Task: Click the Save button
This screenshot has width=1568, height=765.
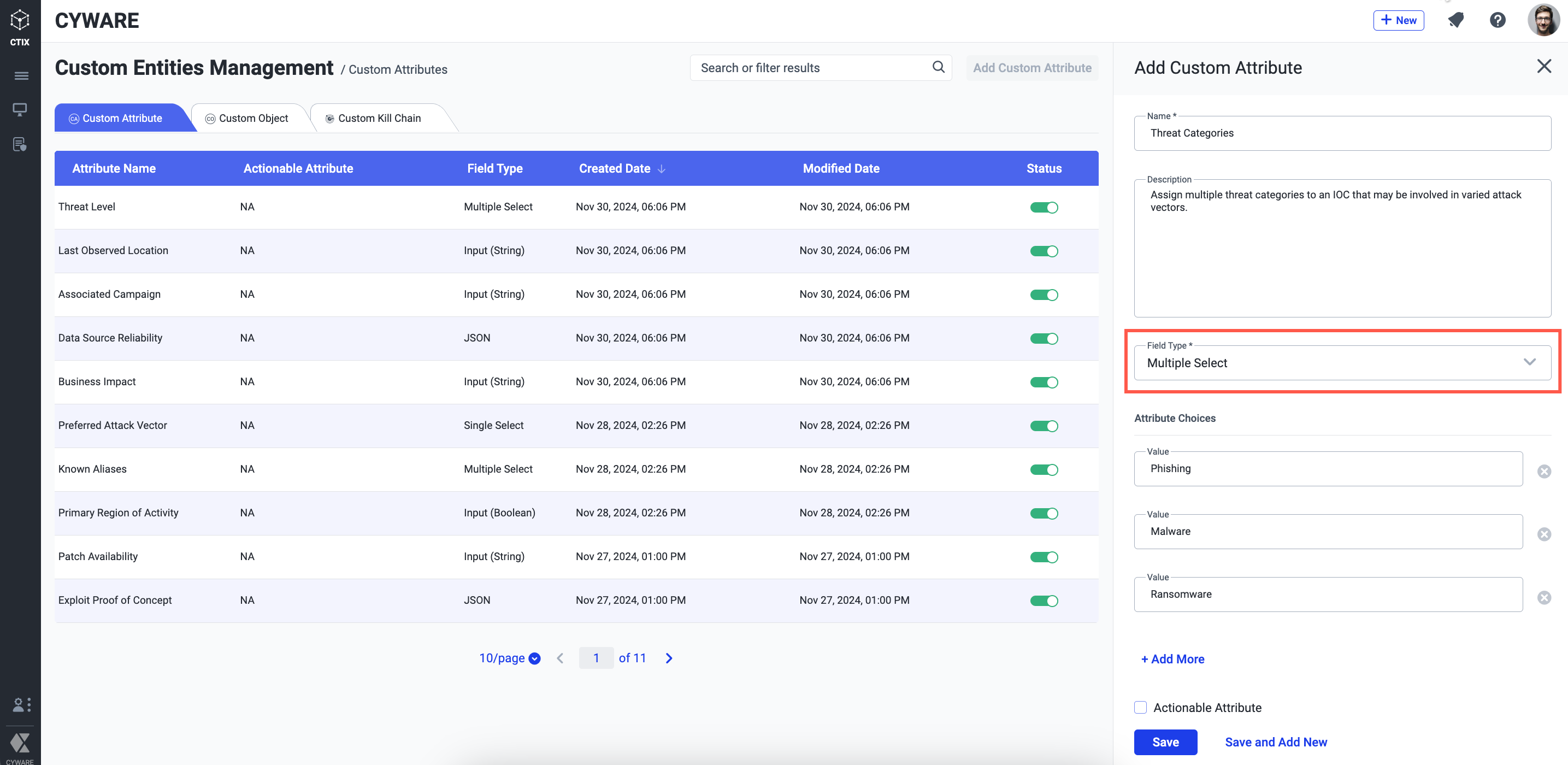Action: pos(1165,742)
